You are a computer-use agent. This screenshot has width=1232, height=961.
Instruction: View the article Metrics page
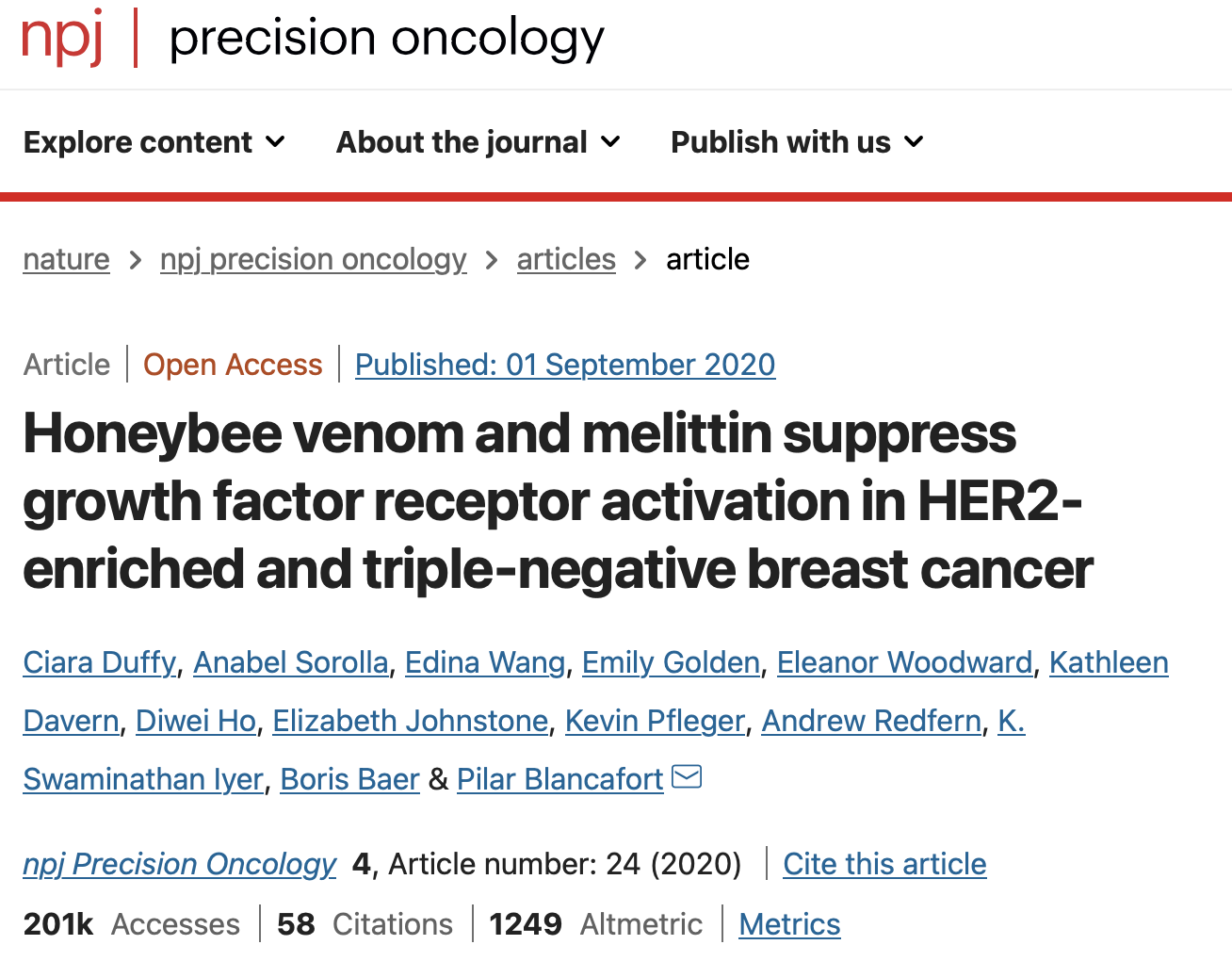[789, 924]
